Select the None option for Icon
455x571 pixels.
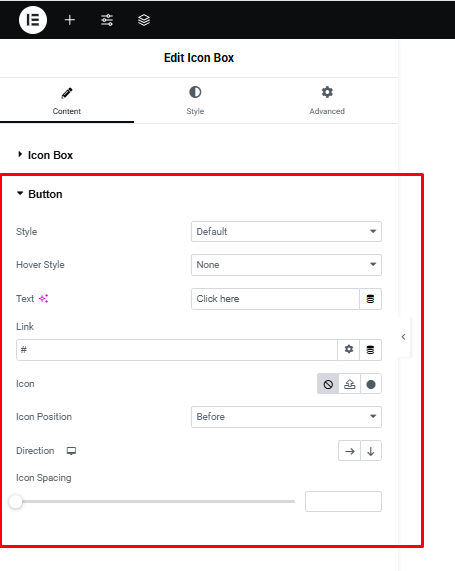coord(328,384)
